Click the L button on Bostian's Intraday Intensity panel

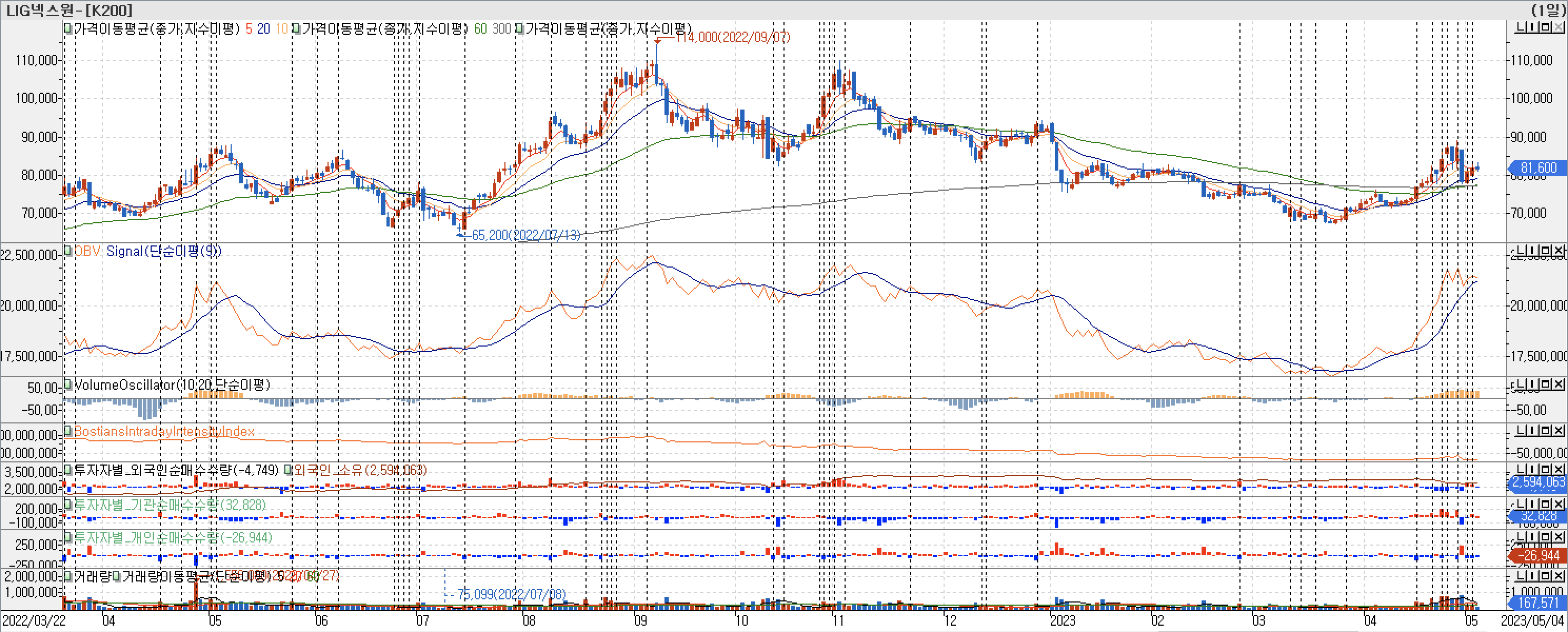click(x=1520, y=430)
